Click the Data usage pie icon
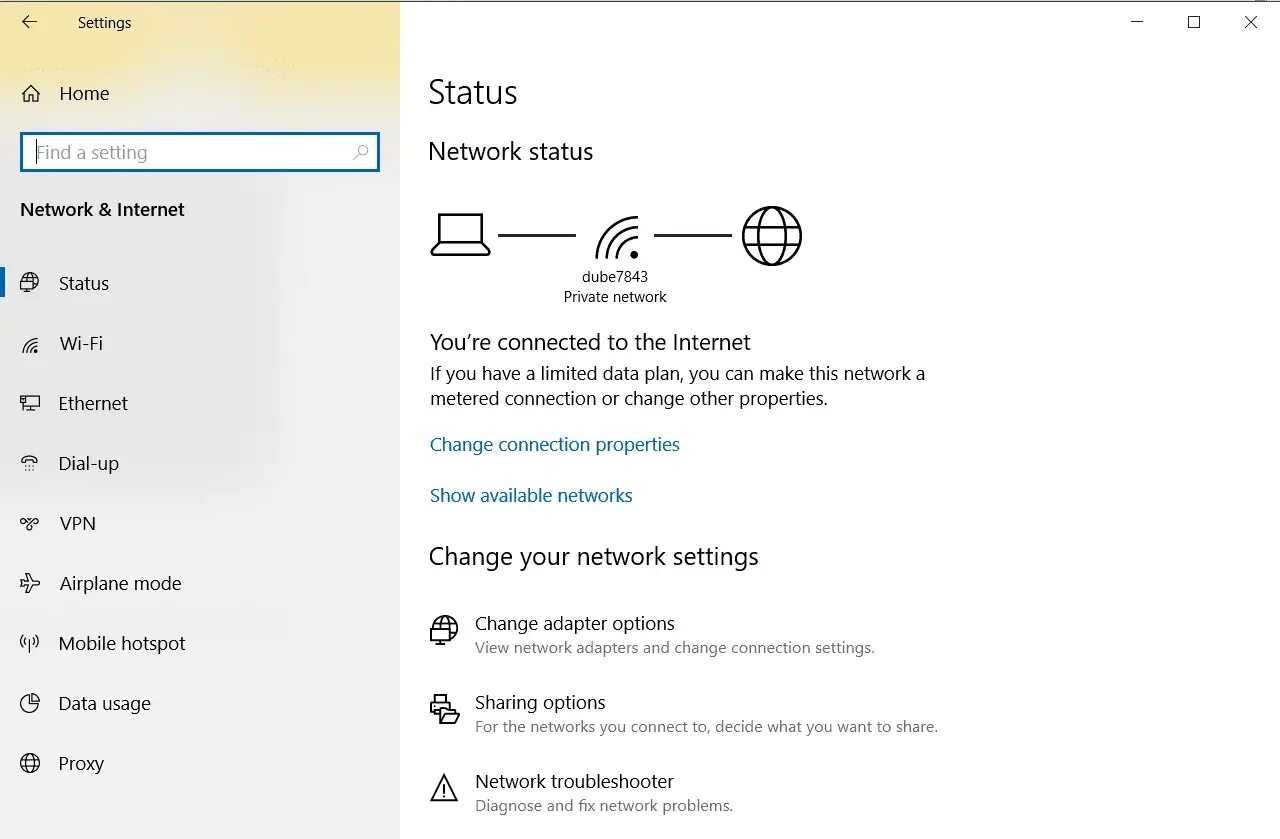Image resolution: width=1280 pixels, height=839 pixels. [x=30, y=704]
